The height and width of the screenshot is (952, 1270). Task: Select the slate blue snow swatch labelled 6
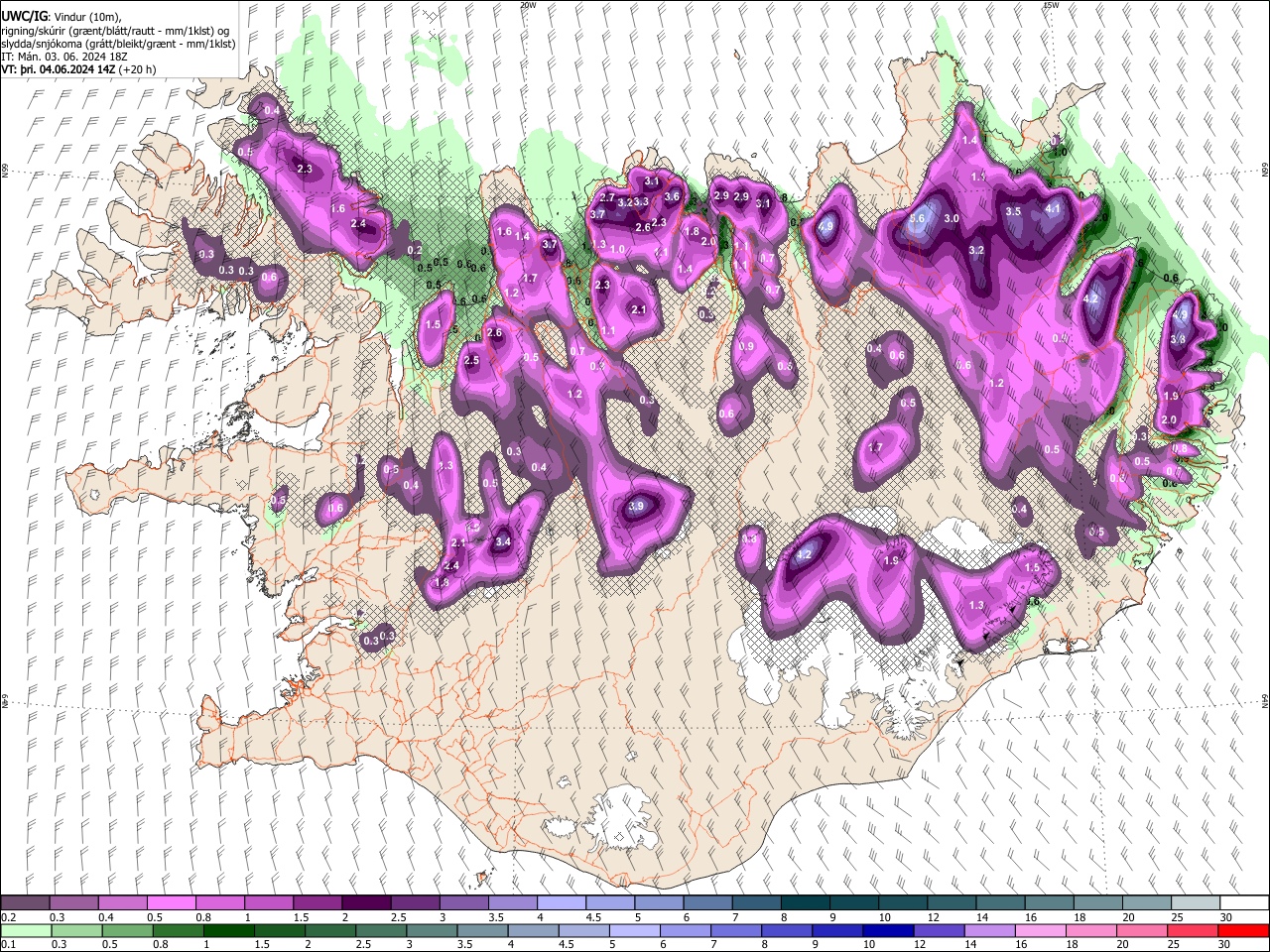(x=708, y=903)
